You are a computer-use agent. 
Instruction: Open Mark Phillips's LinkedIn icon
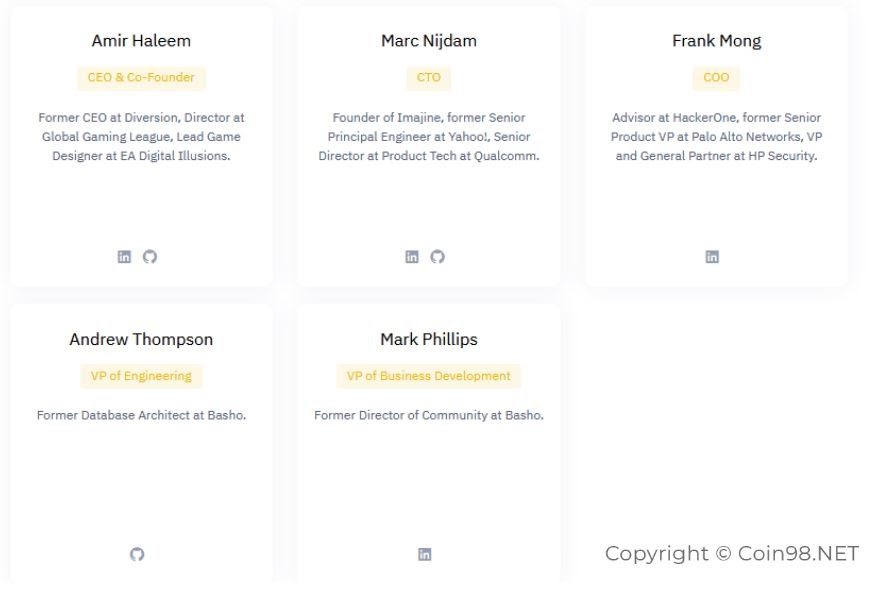pyautogui.click(x=425, y=554)
